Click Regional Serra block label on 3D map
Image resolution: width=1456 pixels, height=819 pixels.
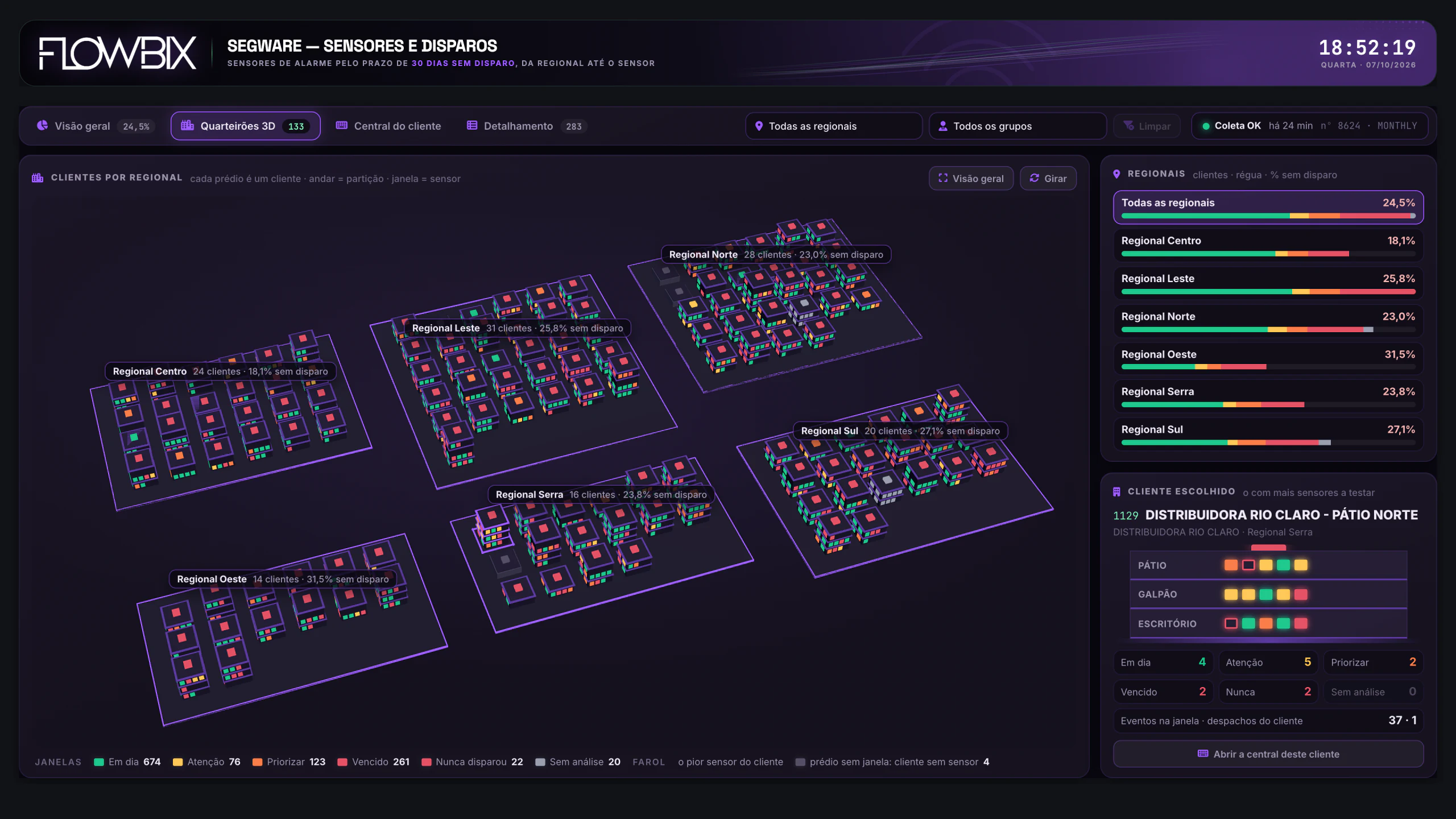click(x=601, y=494)
